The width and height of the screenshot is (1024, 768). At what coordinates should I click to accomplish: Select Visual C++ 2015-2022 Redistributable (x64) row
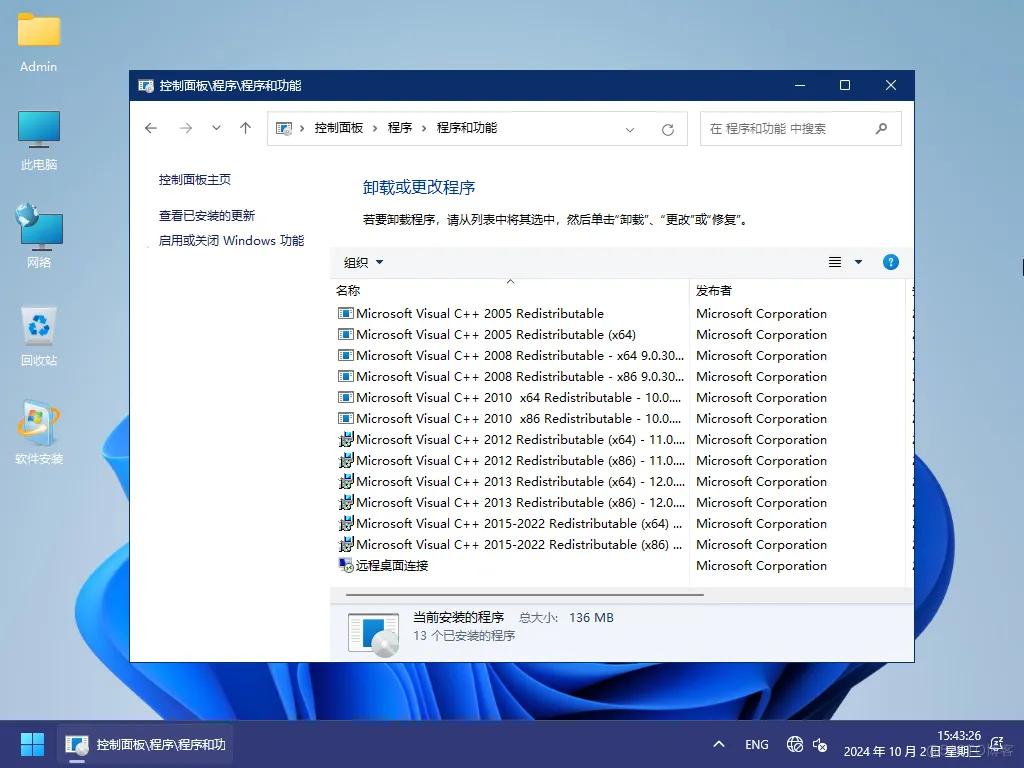[510, 523]
